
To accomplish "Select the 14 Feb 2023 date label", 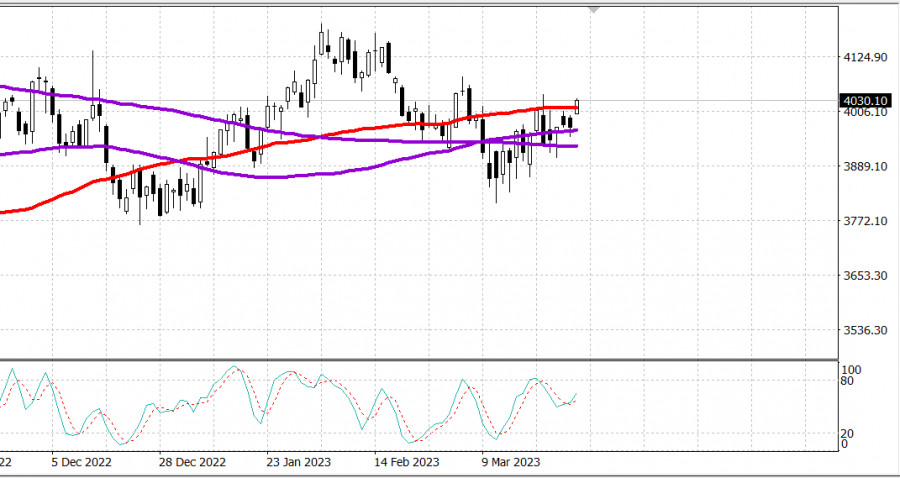I will (407, 463).
